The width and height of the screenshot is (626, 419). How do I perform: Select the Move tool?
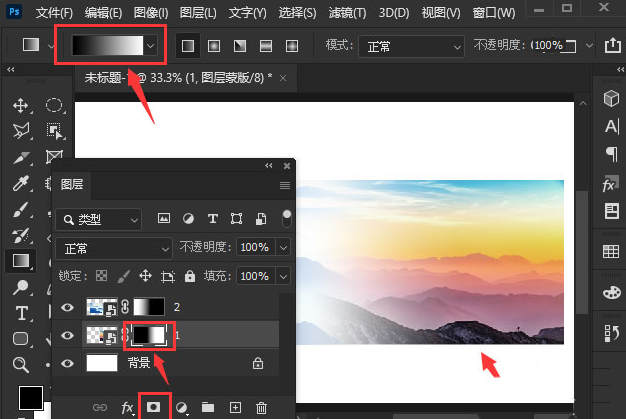click(21, 105)
